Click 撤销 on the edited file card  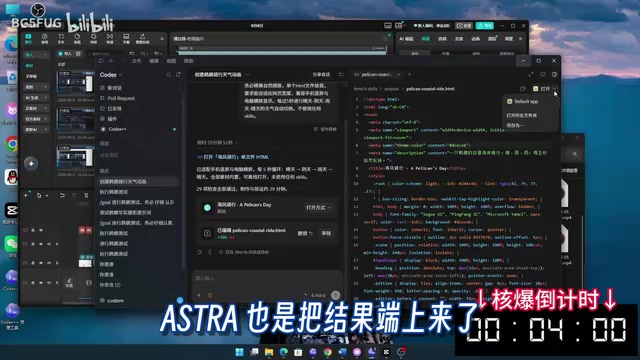point(305,233)
